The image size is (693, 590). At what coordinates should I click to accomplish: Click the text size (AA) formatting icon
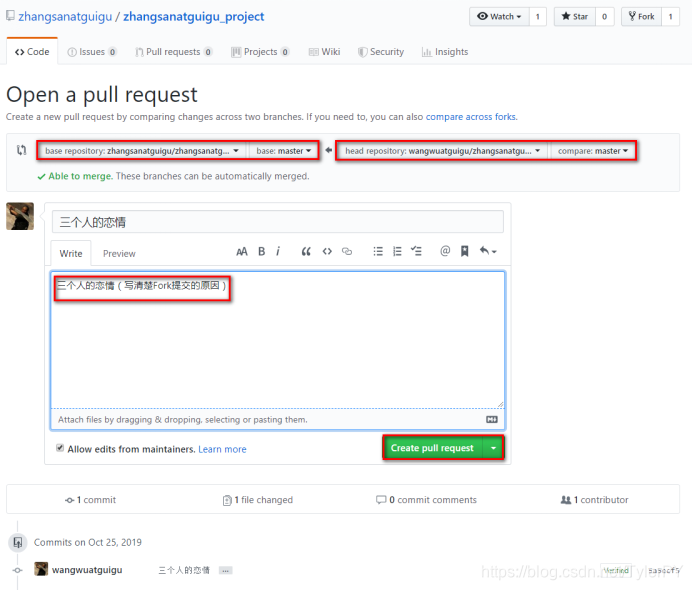point(242,252)
